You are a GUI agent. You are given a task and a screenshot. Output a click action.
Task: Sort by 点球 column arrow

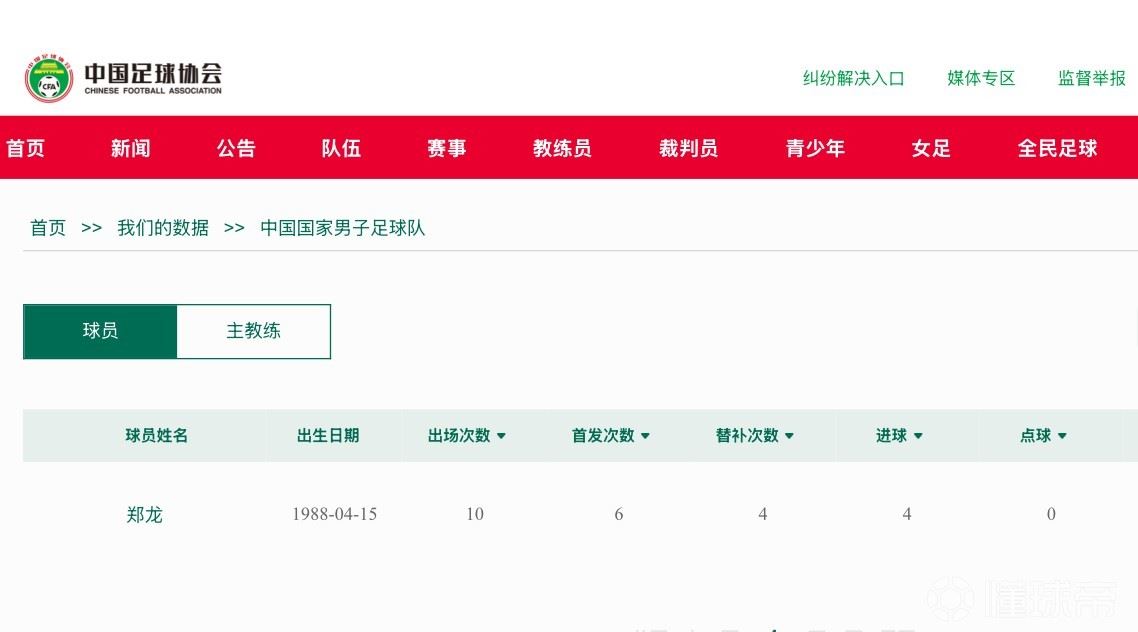tap(1062, 436)
